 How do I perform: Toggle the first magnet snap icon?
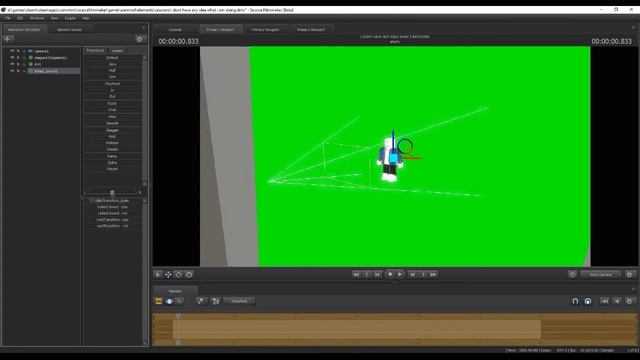click(x=575, y=301)
